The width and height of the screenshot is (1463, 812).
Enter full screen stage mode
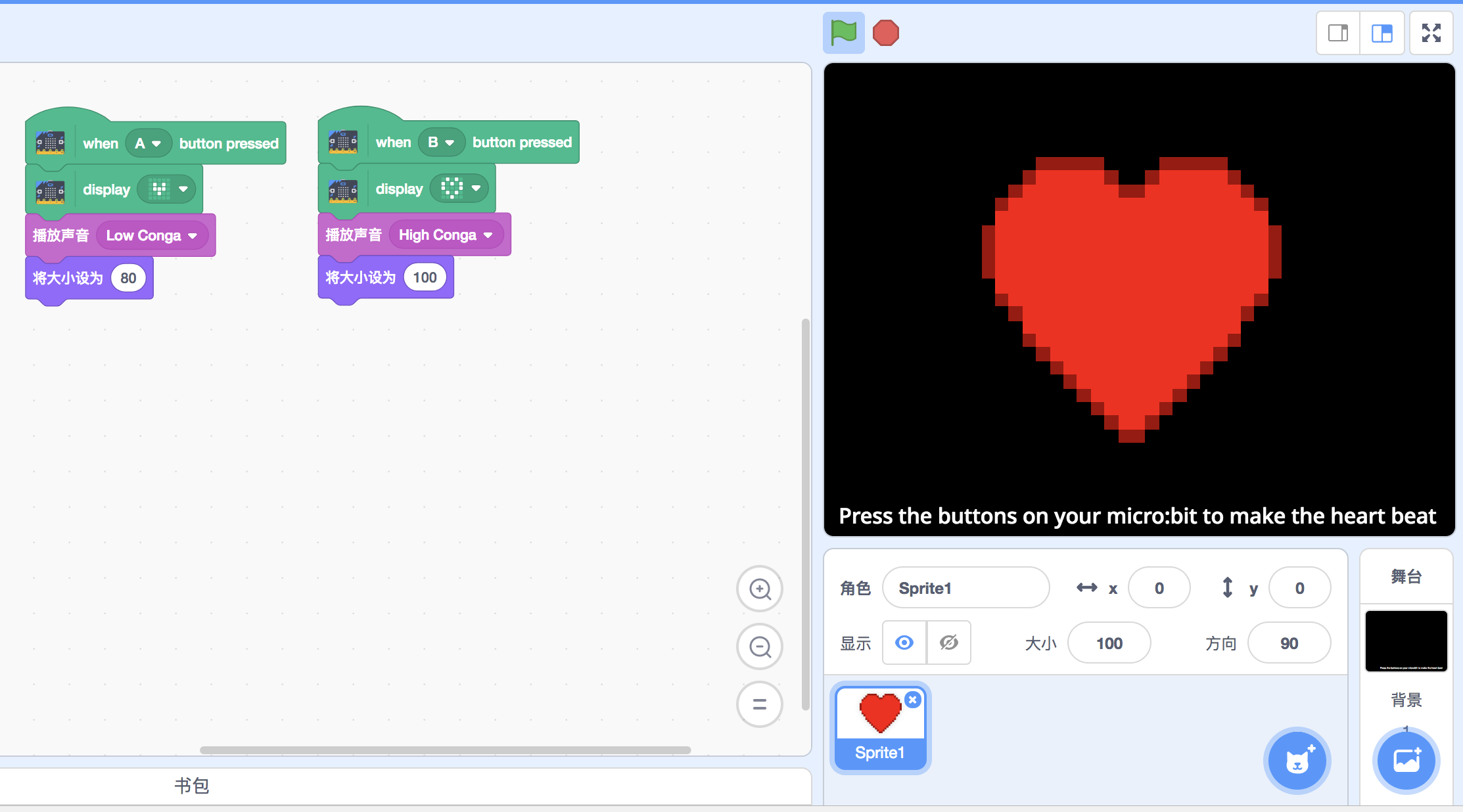1431,33
